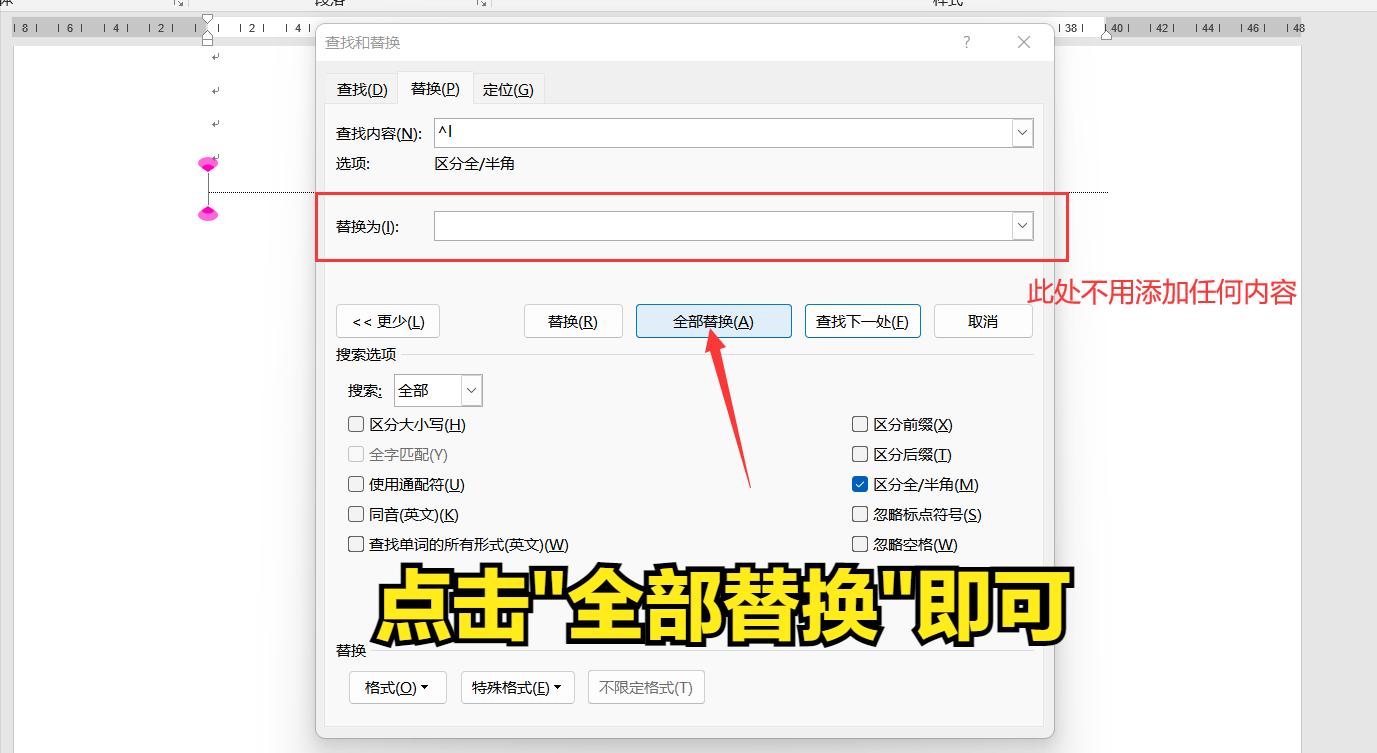The image size is (1377, 753).
Task: Switch to the 查找(D) tab
Action: click(x=361, y=88)
